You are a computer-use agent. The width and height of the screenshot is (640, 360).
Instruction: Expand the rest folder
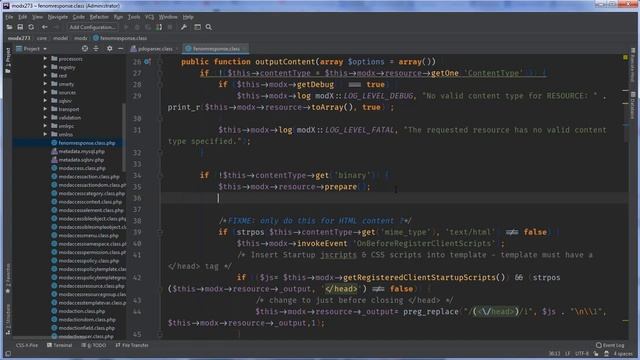click(45, 76)
